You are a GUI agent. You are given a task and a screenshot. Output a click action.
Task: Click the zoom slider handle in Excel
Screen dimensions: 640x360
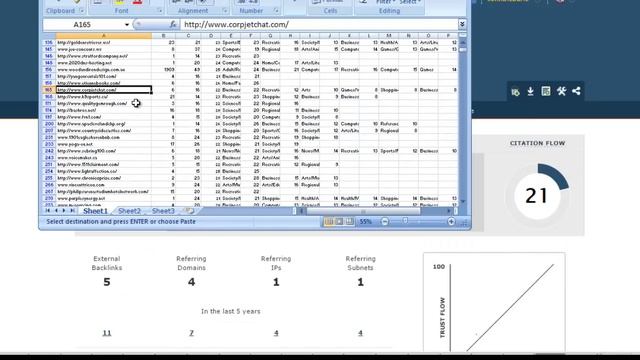point(405,221)
